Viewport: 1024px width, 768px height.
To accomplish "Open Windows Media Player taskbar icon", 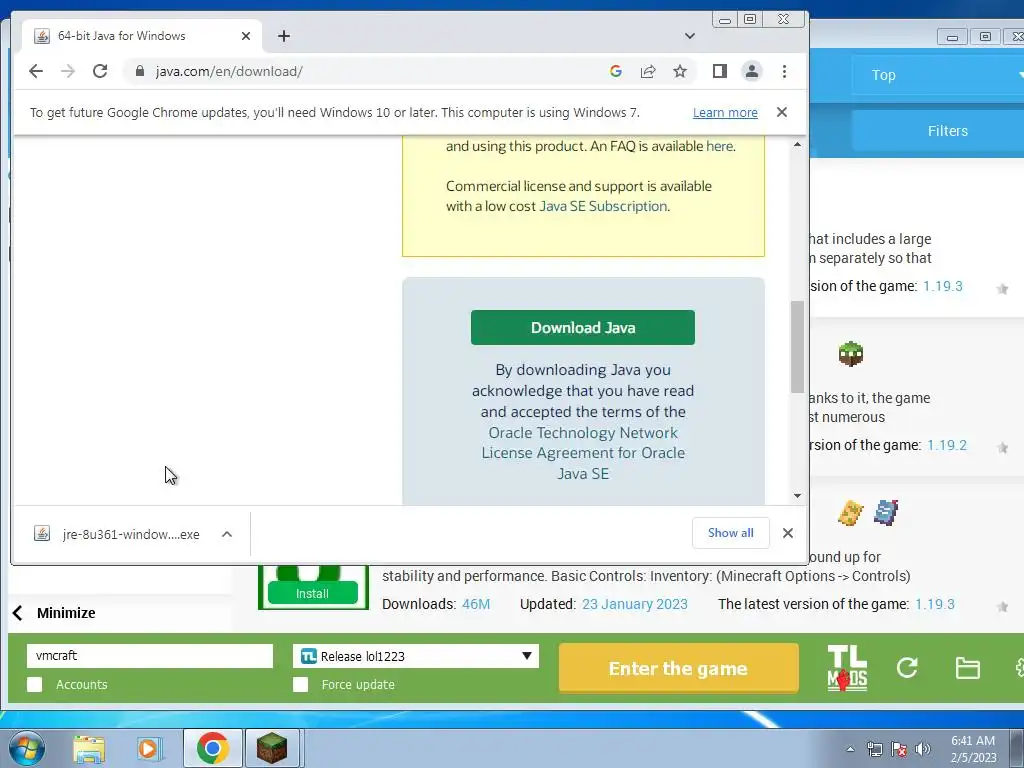I will coord(149,748).
